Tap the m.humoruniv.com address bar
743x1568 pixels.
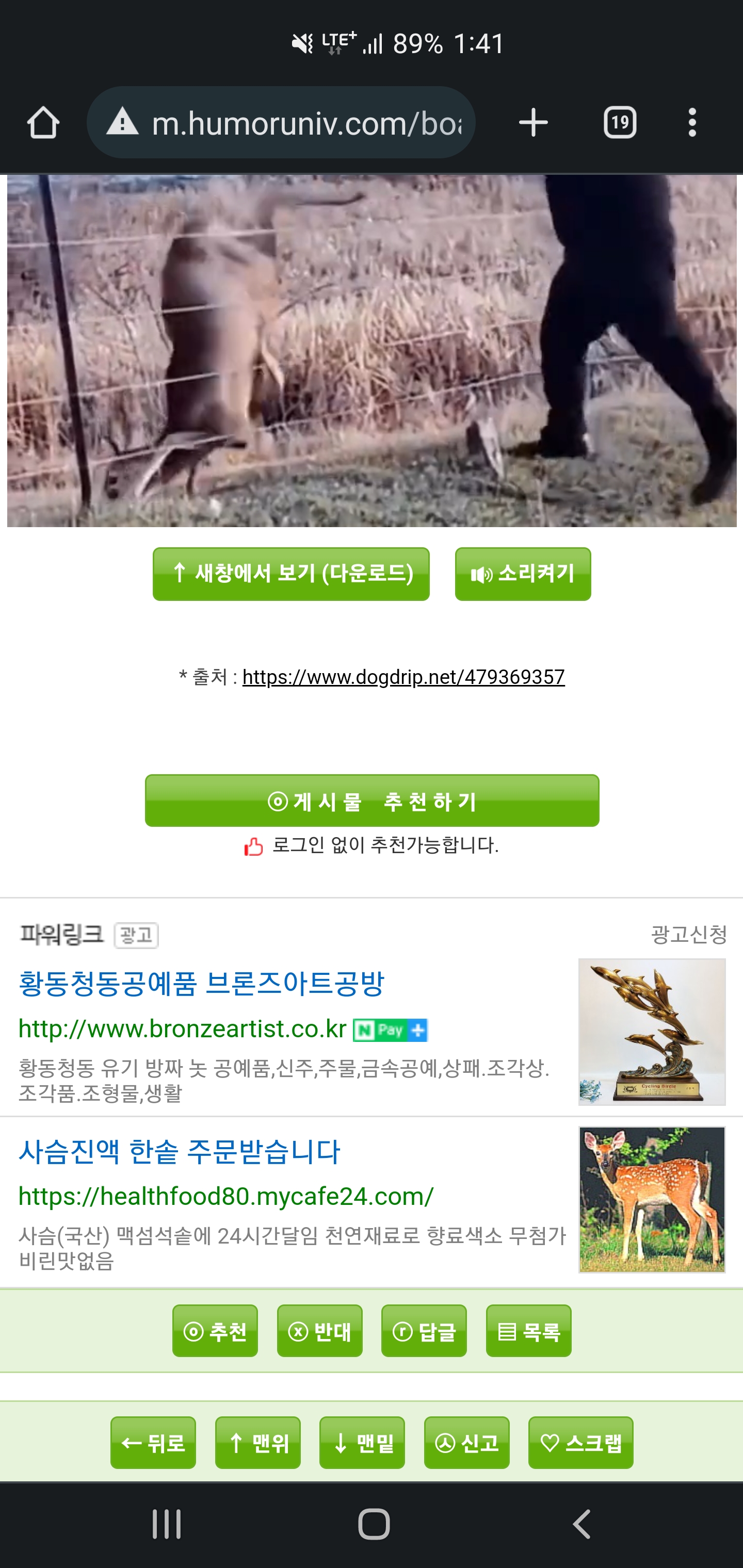point(281,122)
